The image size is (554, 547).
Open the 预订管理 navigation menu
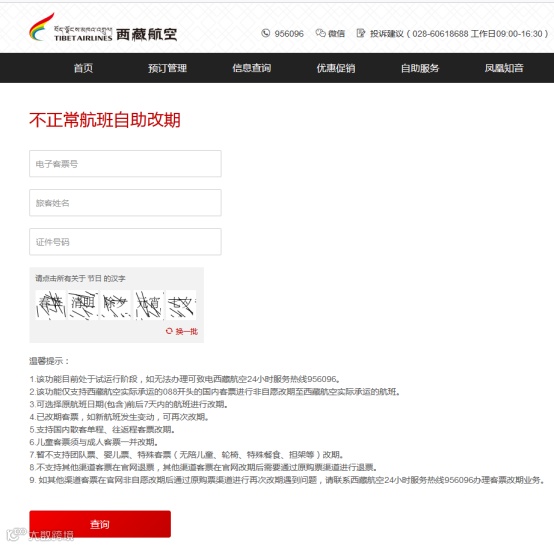[167, 68]
